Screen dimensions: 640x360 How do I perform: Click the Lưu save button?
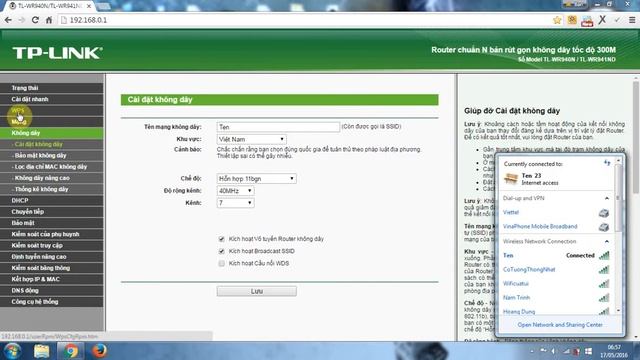coord(257,291)
